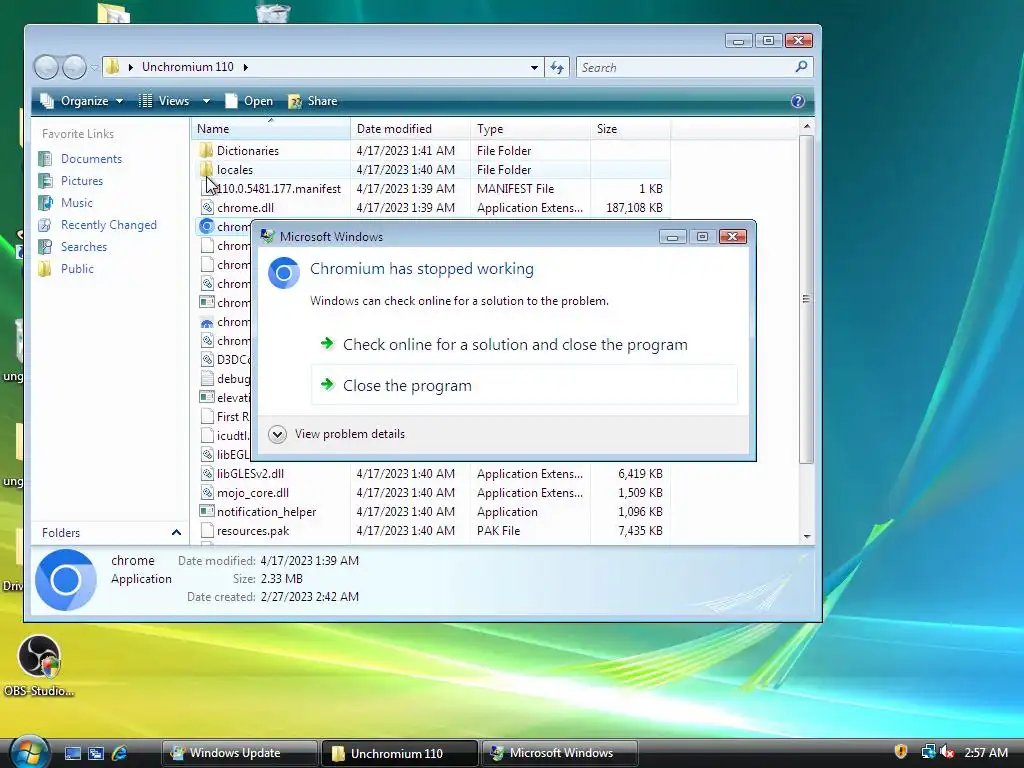The height and width of the screenshot is (768, 1024).
Task: Expand View problem details
Action: tap(337, 434)
